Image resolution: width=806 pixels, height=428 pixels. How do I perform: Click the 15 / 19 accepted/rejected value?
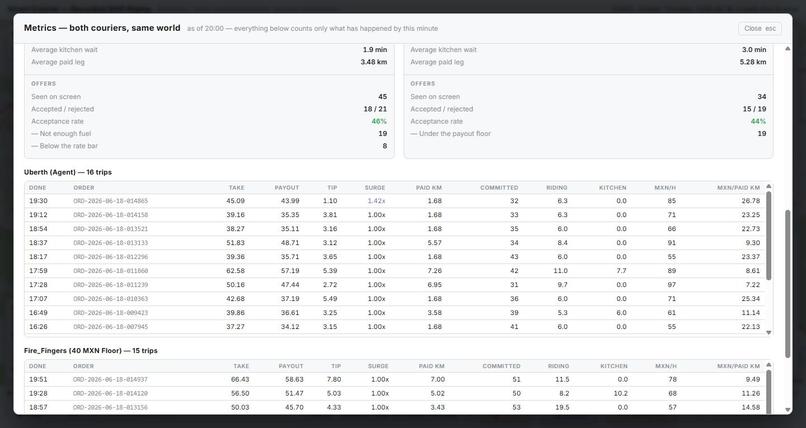[754, 109]
